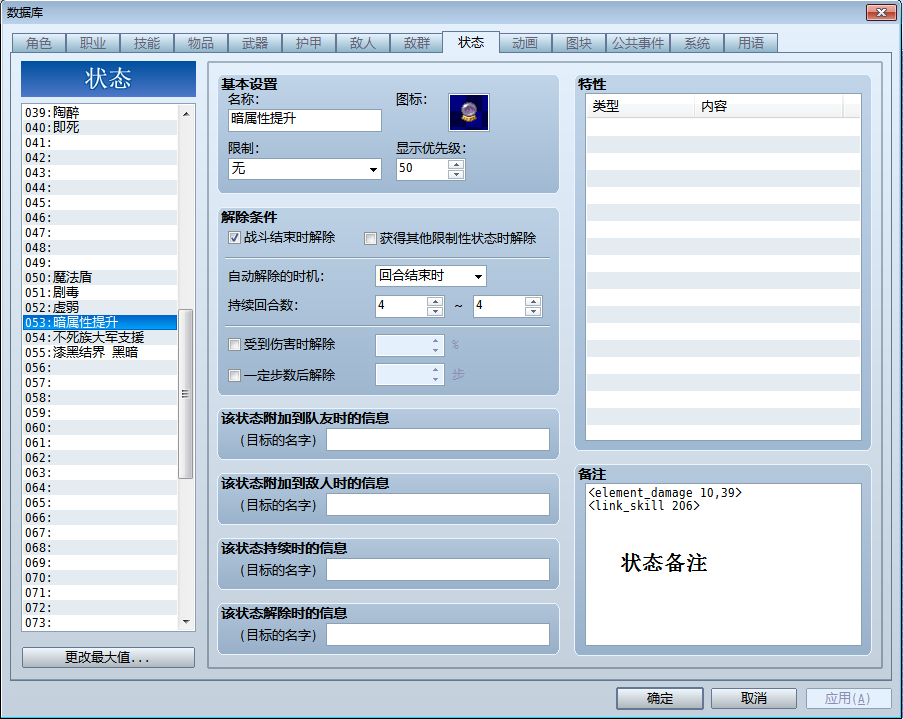
Task: Switch to the 用语 tab
Action: 751,43
